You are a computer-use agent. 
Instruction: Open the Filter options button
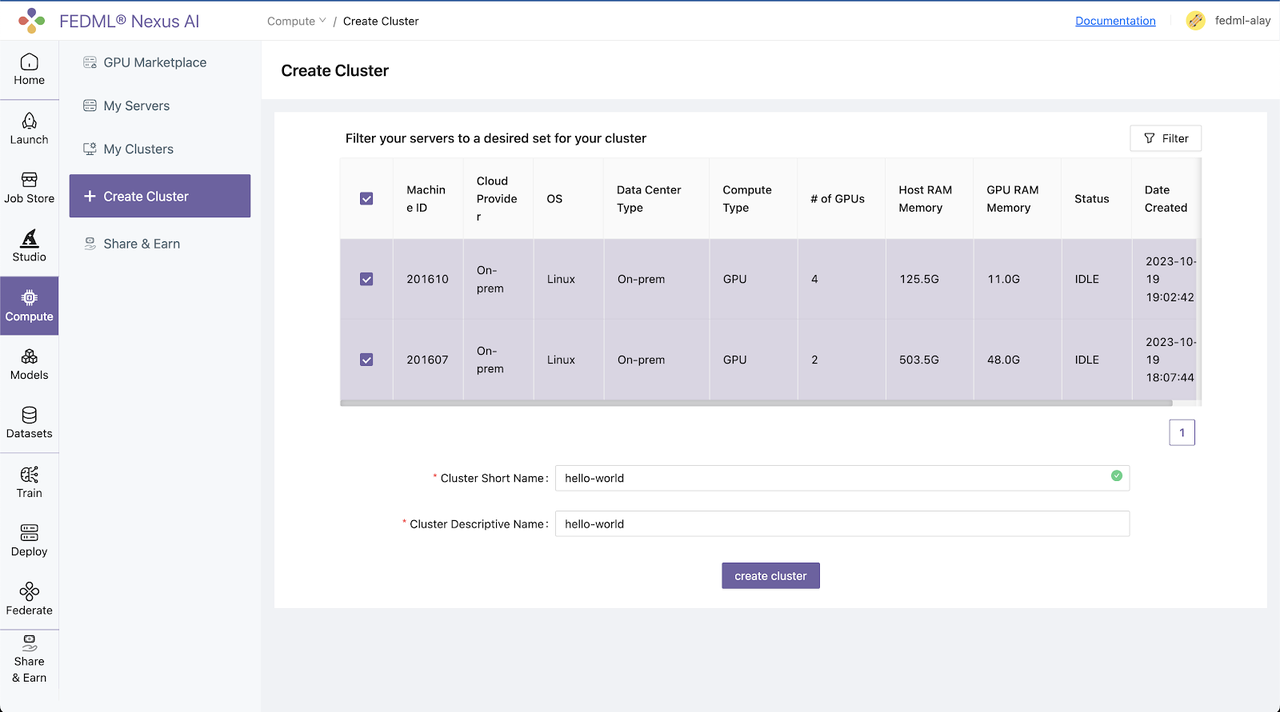pos(1166,138)
